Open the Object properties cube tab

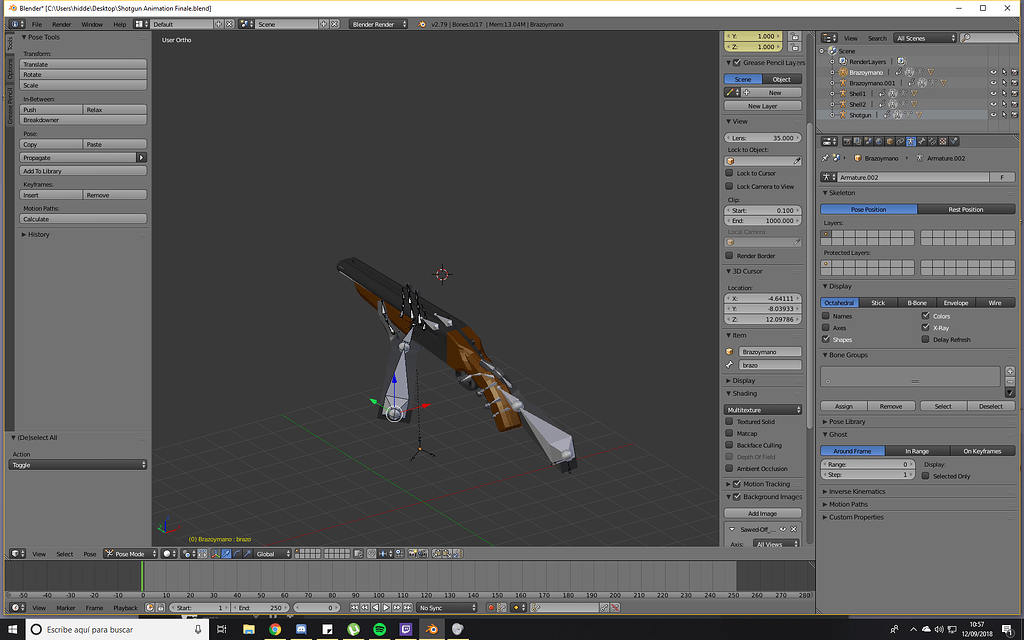889,141
